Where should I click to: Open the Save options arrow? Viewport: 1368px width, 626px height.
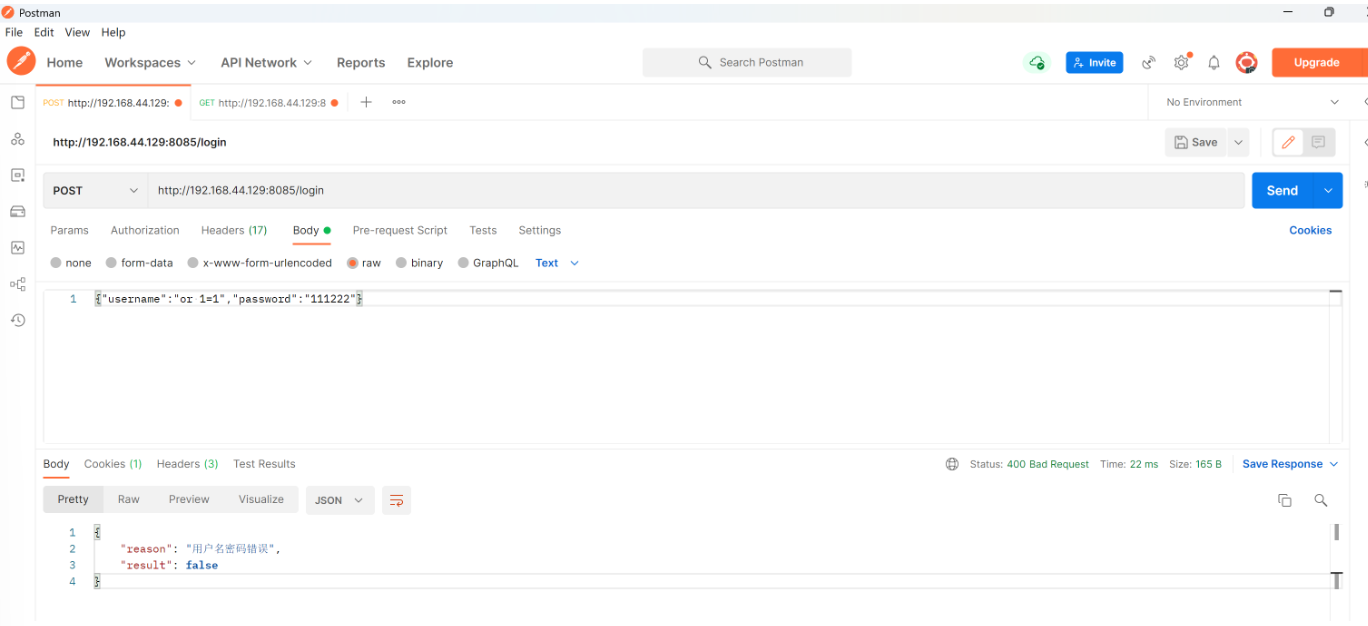pos(1239,142)
